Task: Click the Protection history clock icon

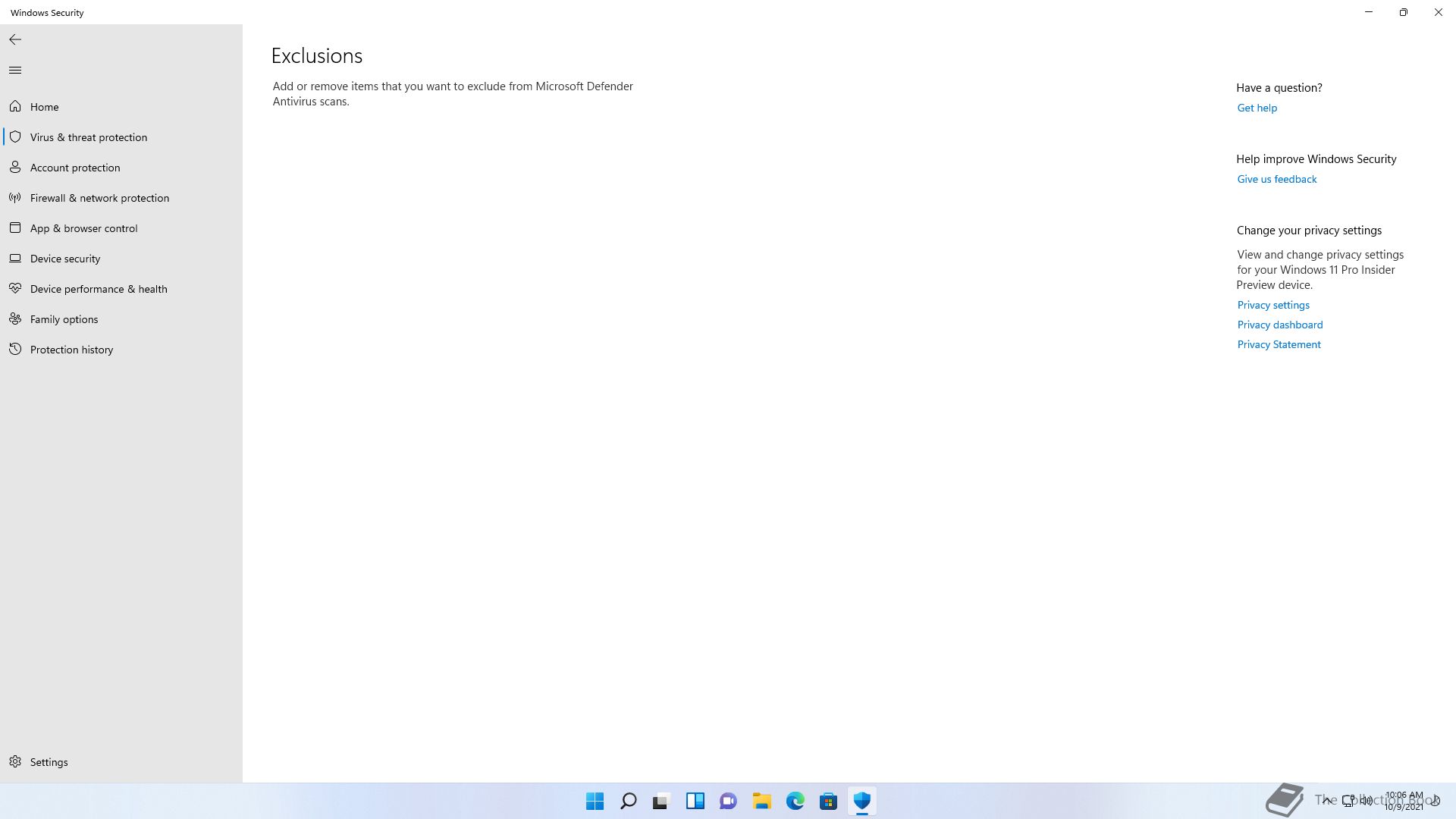Action: pyautogui.click(x=15, y=350)
